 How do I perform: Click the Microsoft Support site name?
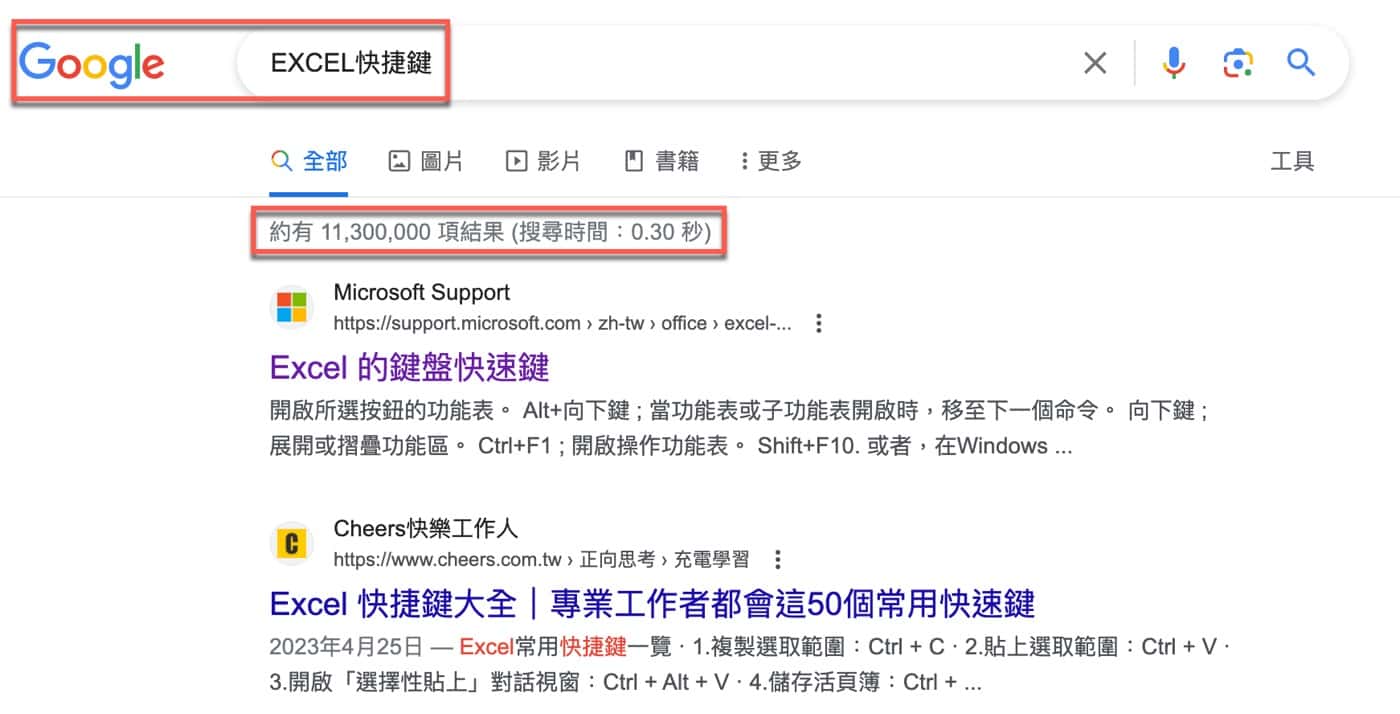(x=421, y=293)
